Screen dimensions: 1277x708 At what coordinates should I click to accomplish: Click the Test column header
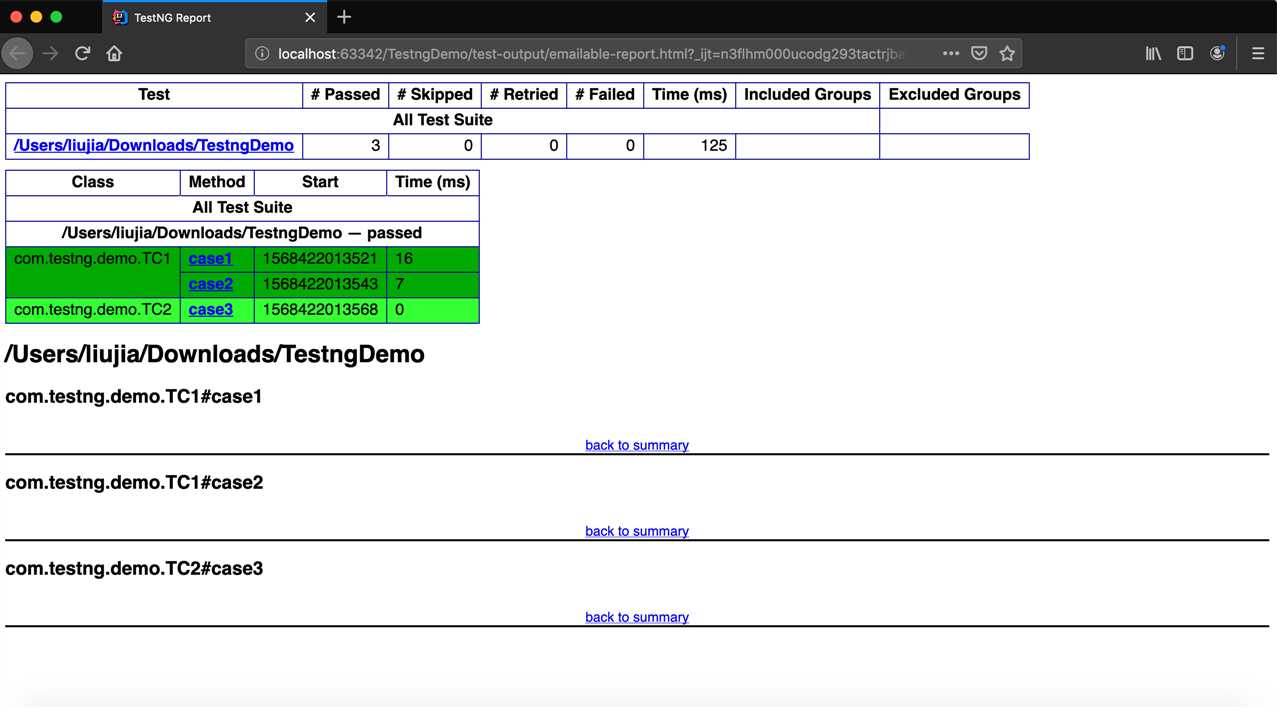tap(154, 95)
